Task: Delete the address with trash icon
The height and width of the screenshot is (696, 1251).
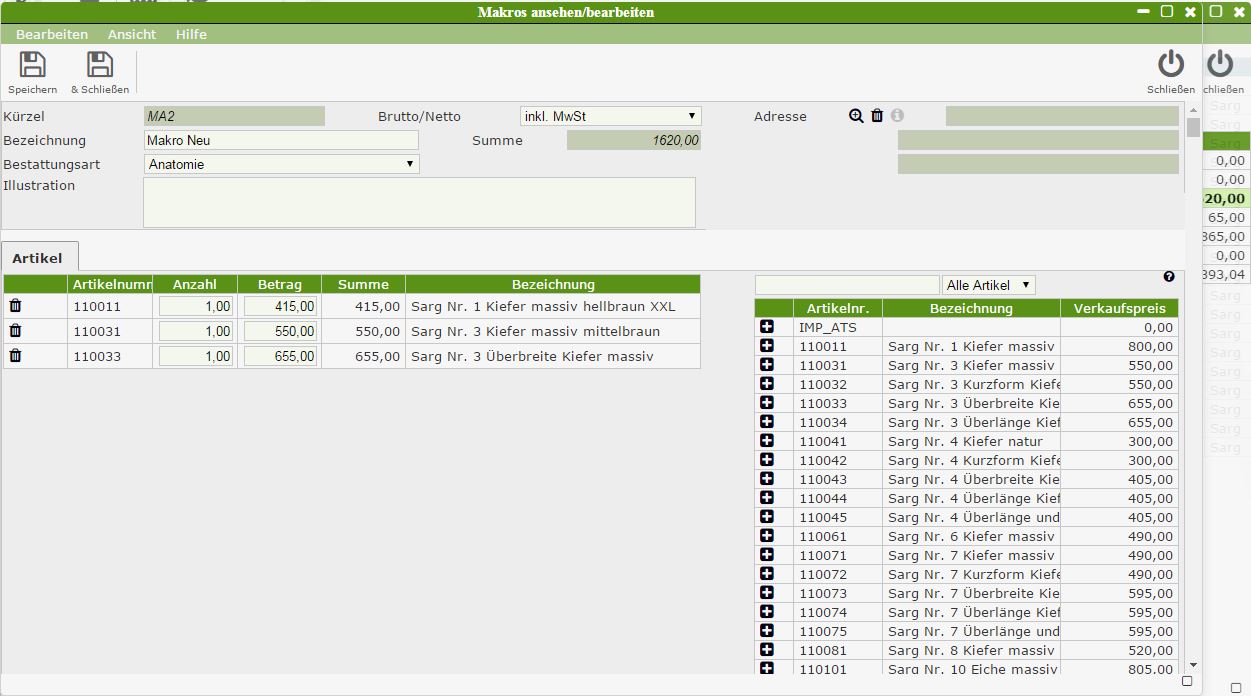Action: (877, 116)
